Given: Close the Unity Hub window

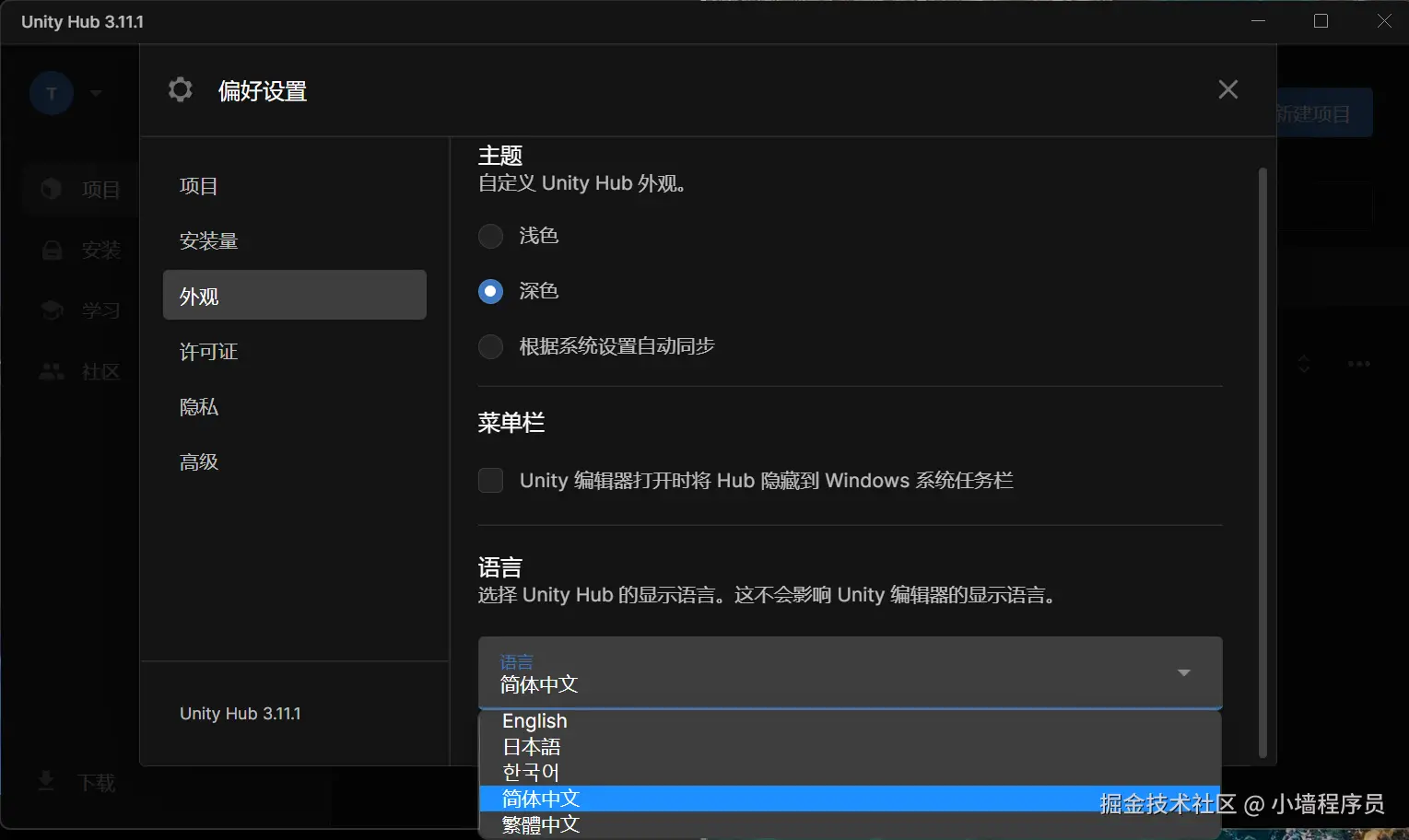Looking at the screenshot, I should tap(1384, 21).
